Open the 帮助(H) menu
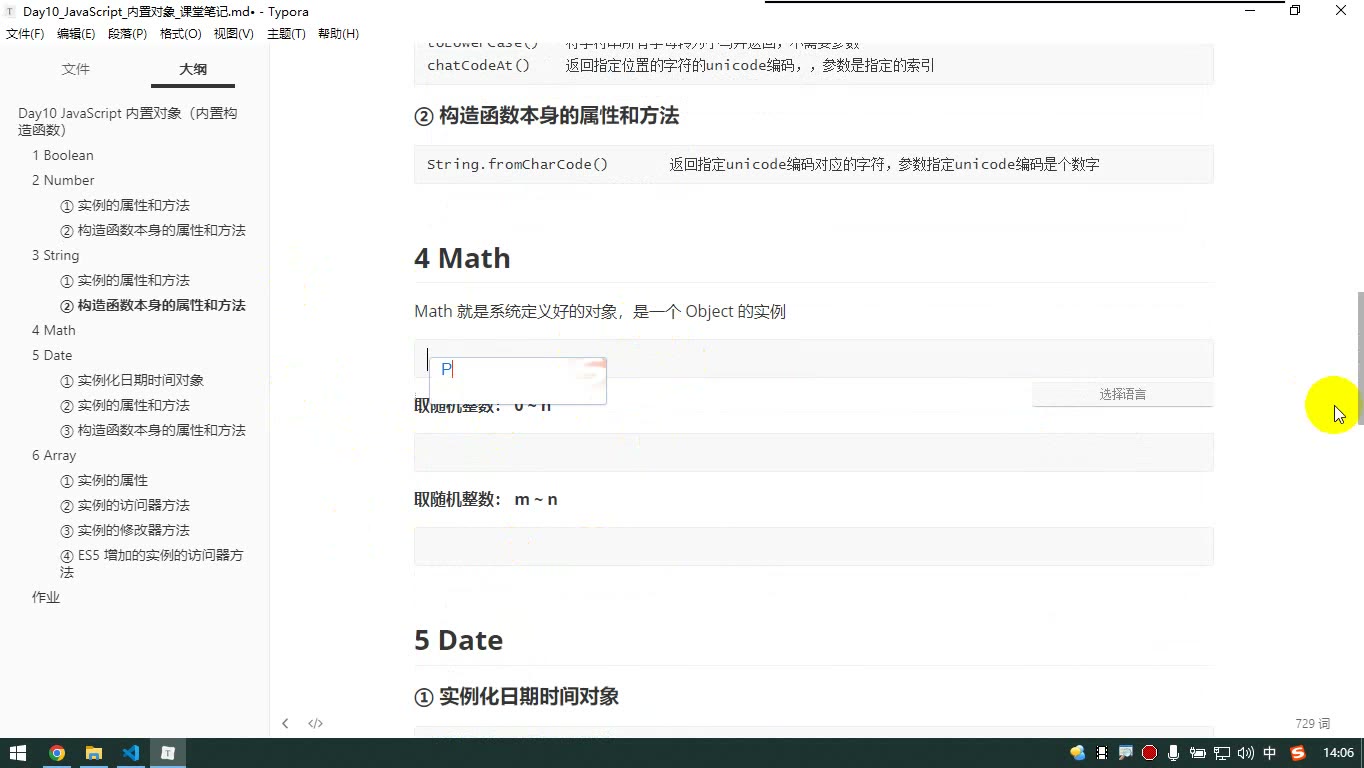The image size is (1364, 768). 338,34
